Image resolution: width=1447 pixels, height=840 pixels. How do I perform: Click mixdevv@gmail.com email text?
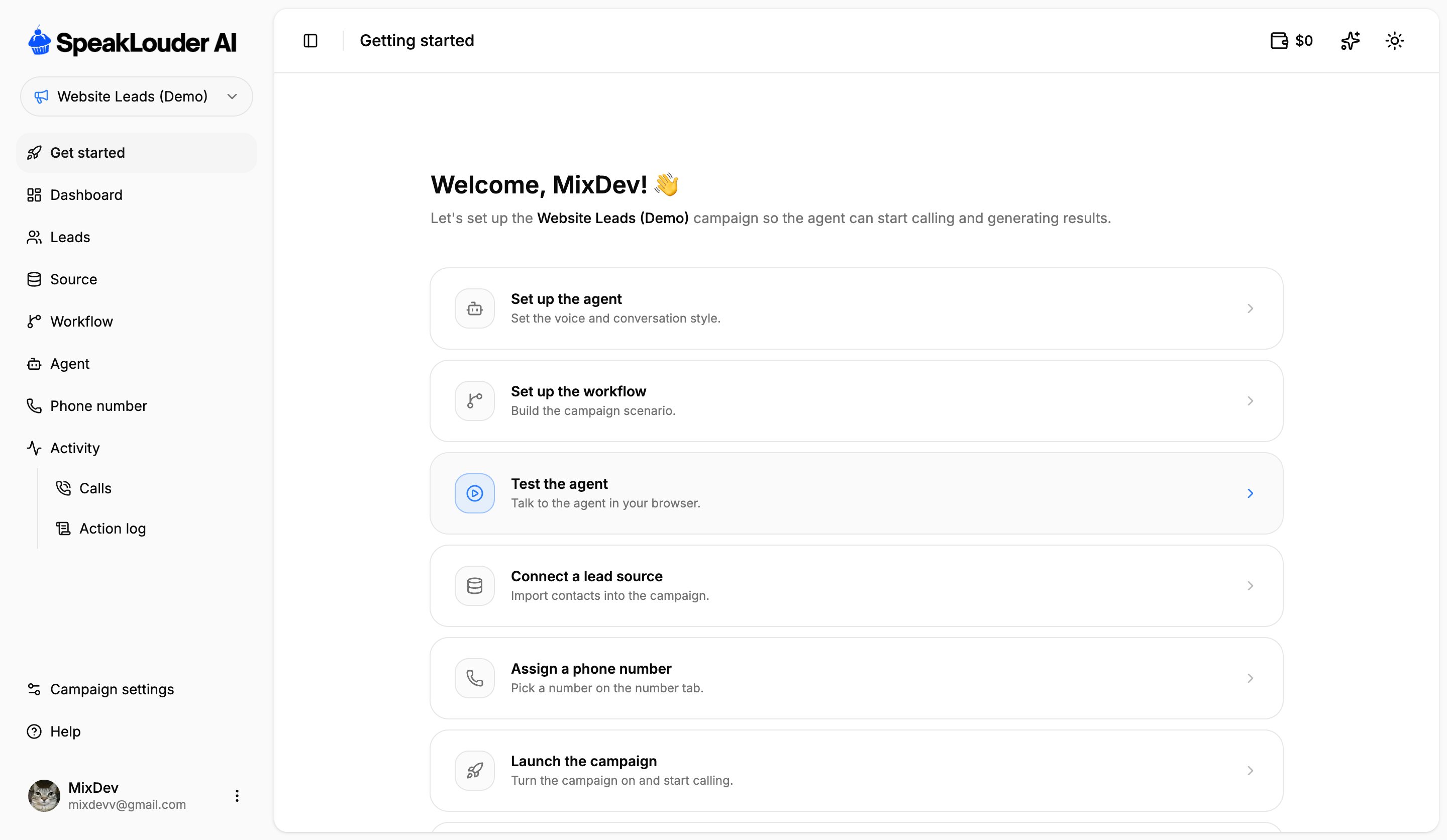(x=127, y=804)
